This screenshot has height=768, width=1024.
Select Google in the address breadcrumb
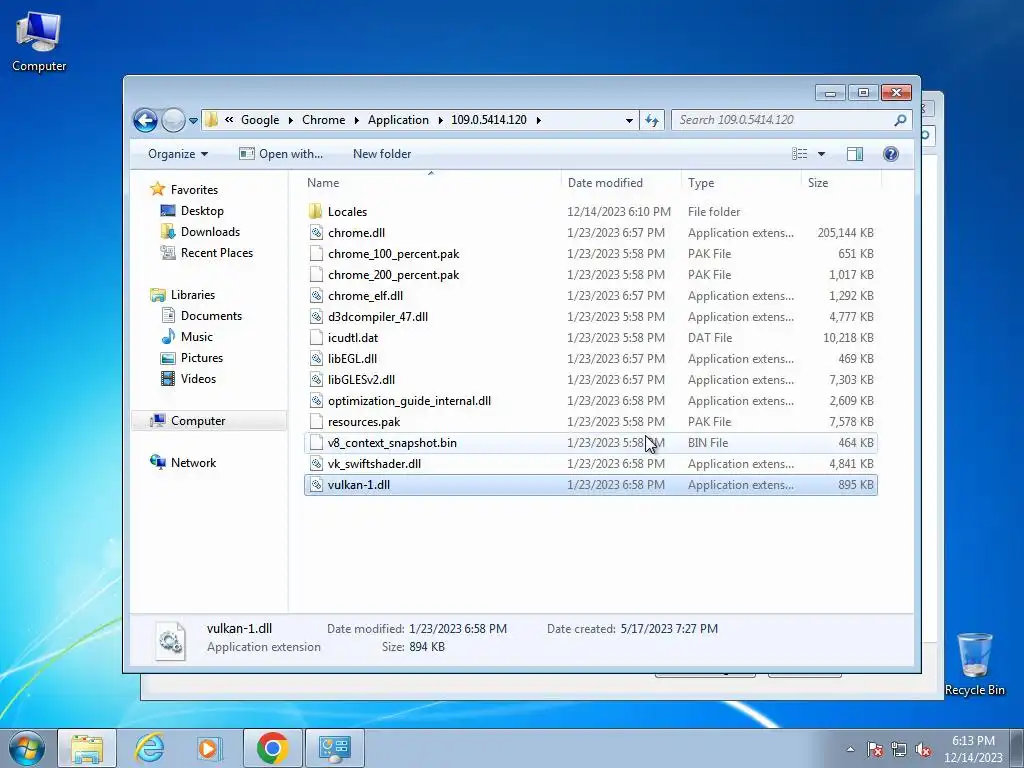point(260,120)
